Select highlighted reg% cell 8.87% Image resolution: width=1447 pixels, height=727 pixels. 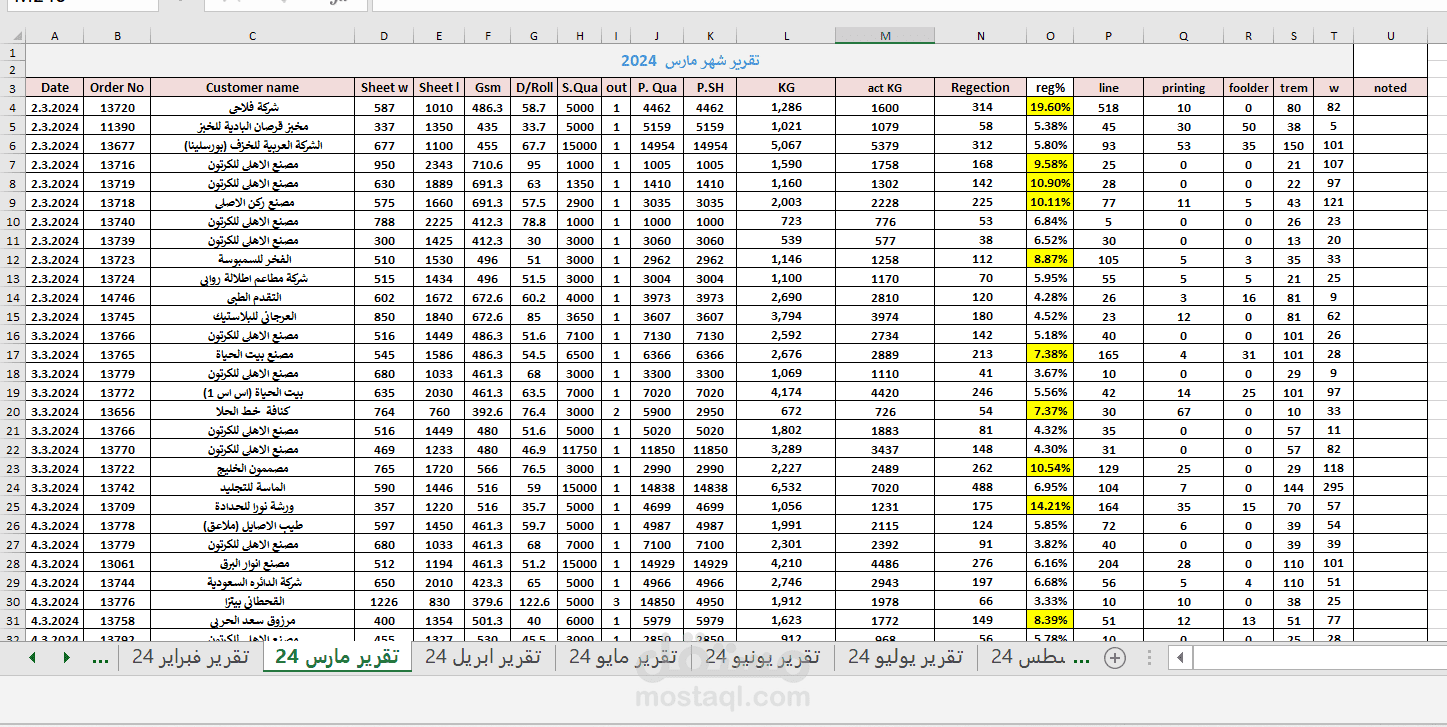pyautogui.click(x=1050, y=259)
